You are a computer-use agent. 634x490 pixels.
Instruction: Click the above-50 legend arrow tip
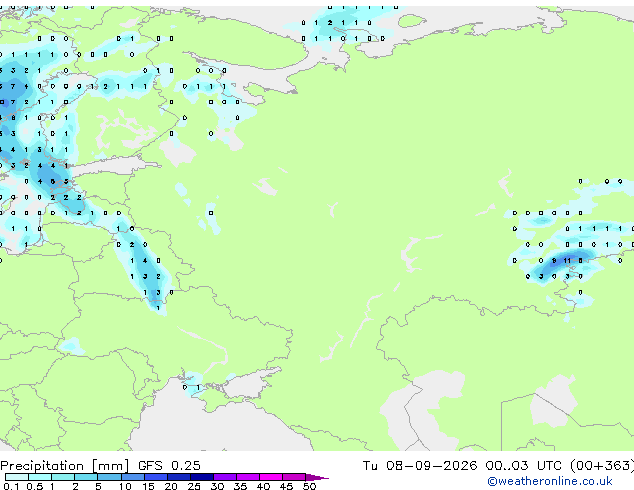coord(317,477)
